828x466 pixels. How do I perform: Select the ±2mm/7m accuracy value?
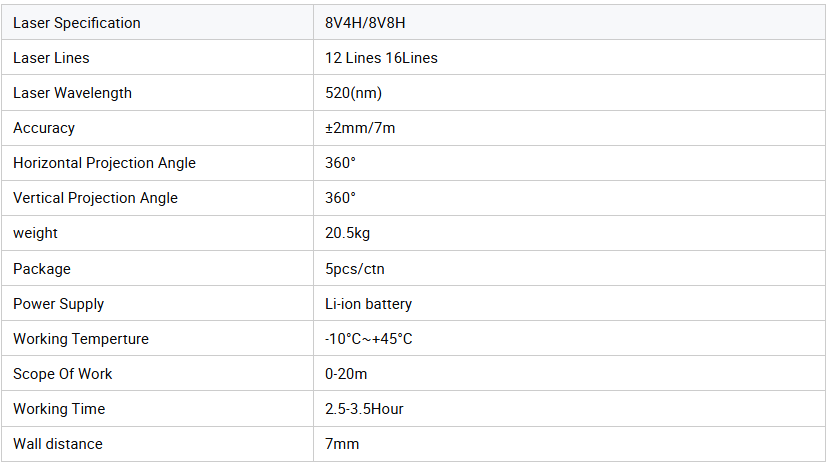(360, 128)
